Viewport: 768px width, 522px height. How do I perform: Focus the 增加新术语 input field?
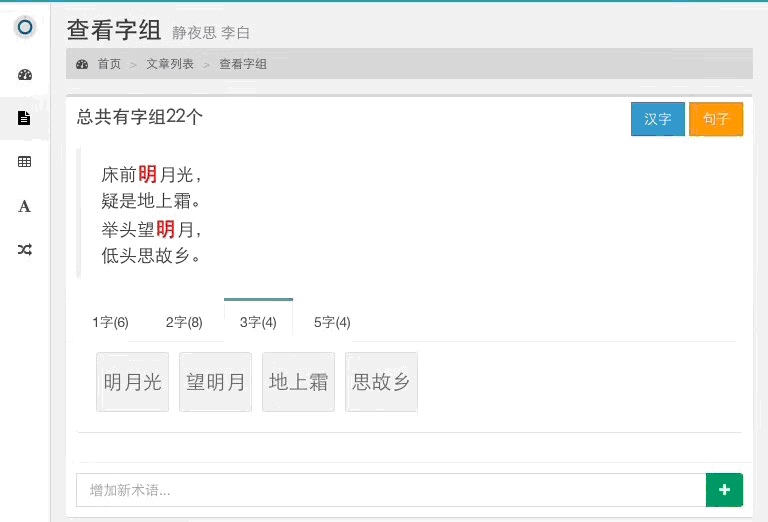[x=391, y=490]
